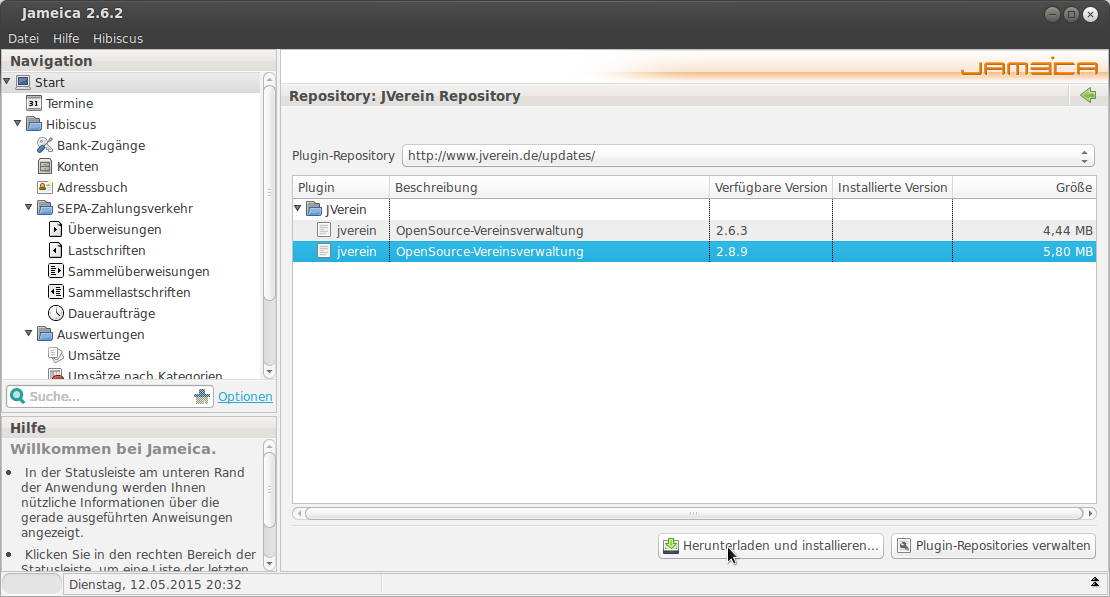
Task: Click the Daueraufträge clock icon
Action: (56, 313)
